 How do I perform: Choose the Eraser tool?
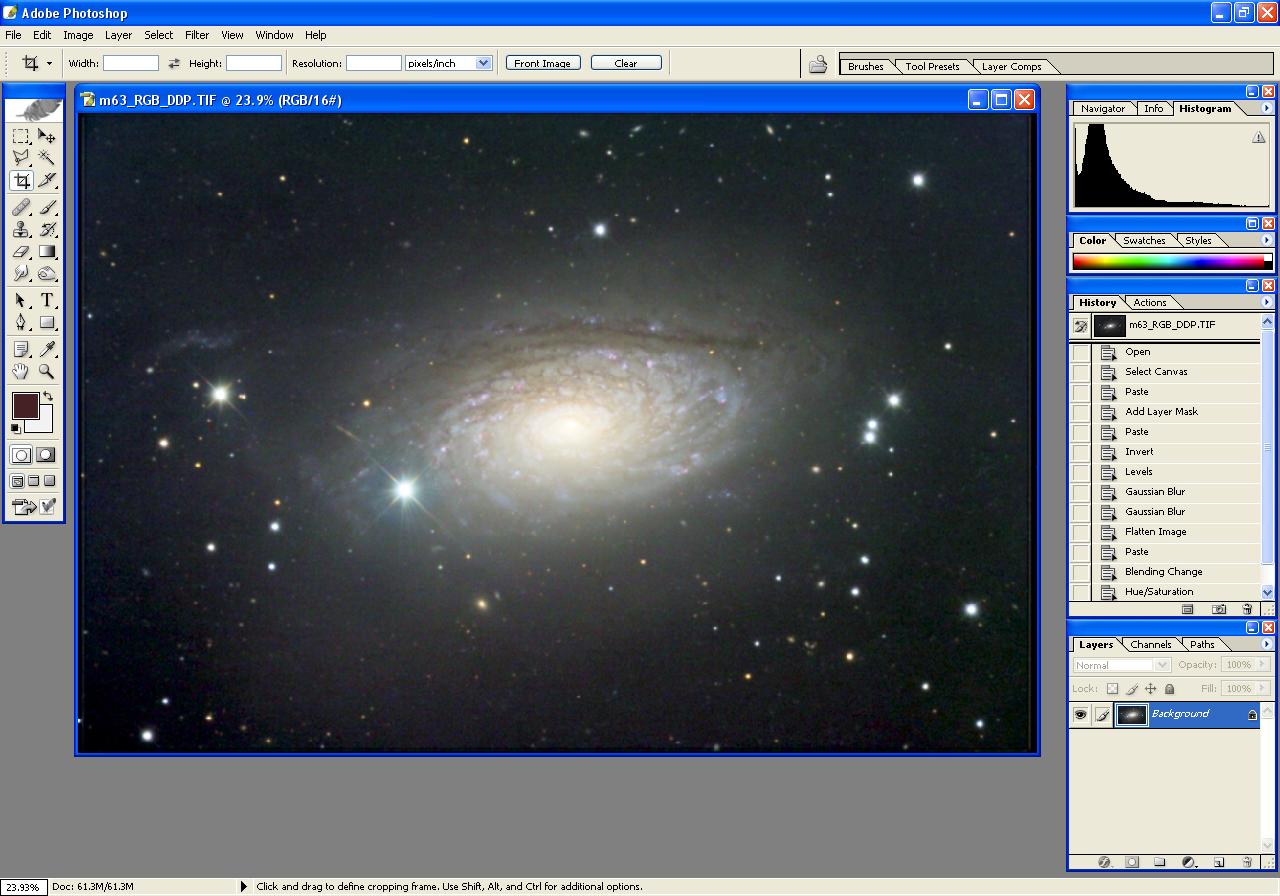[21, 252]
